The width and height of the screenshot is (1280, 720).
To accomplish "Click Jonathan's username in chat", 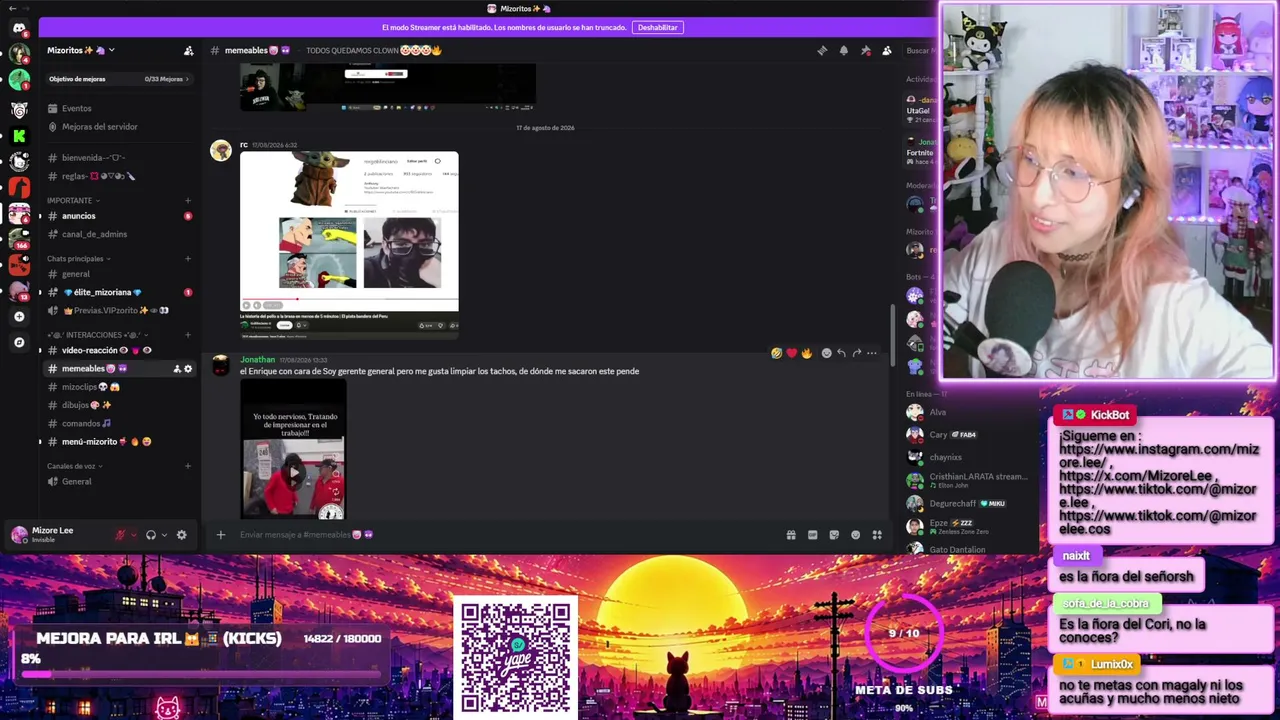I will tap(257, 360).
